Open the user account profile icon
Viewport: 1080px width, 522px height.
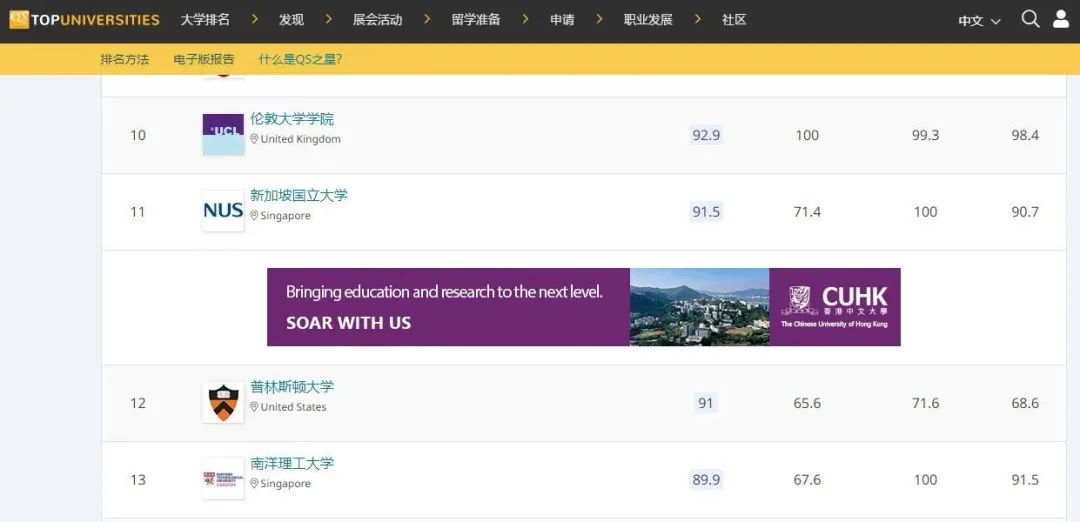click(1061, 19)
